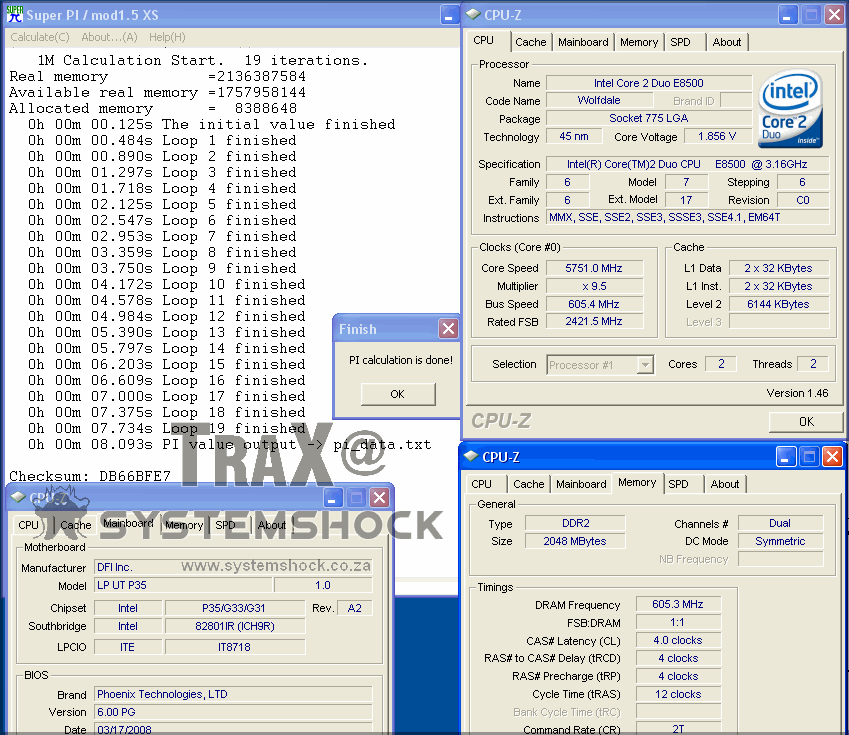Open the Calculate menu in Super PI
Viewport: 849px width, 735px height.
point(40,37)
